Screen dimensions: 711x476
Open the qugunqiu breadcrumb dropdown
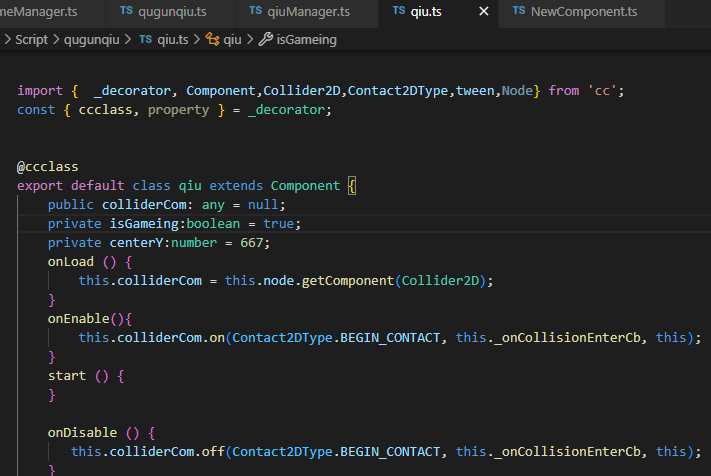(91, 40)
